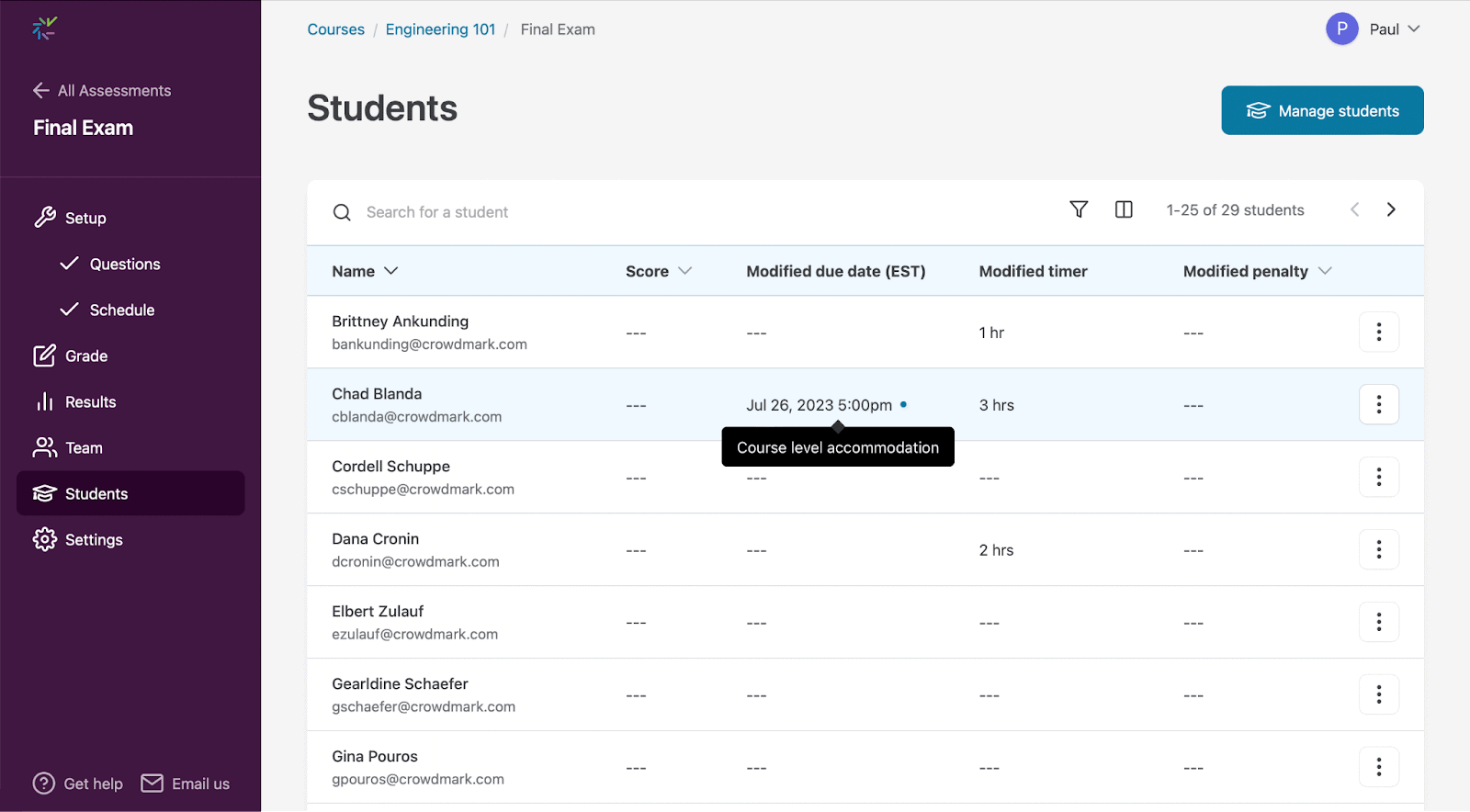The width and height of the screenshot is (1470, 812).
Task: Click the search magnifier icon
Action: click(x=342, y=212)
